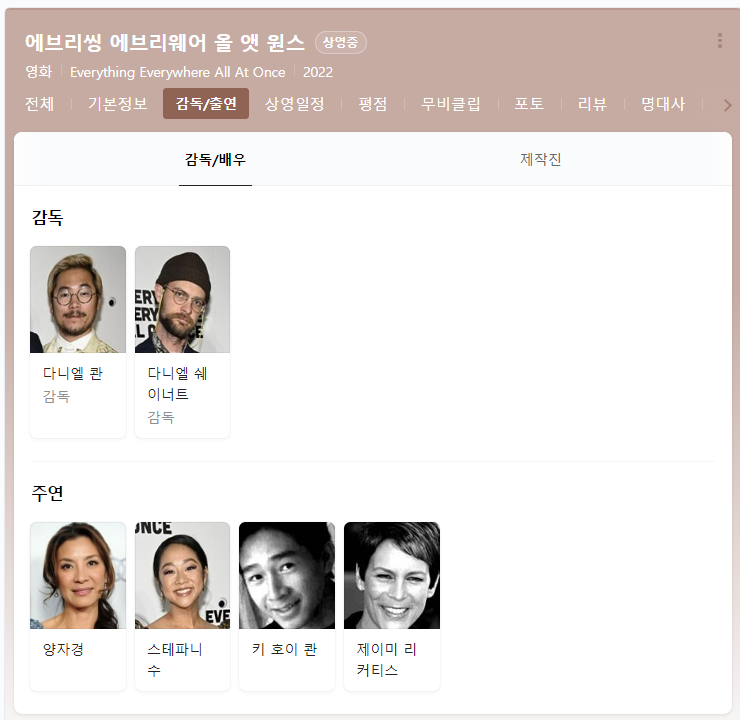This screenshot has height=720, width=740.
Task: Select the 전체 tab
Action: click(39, 104)
